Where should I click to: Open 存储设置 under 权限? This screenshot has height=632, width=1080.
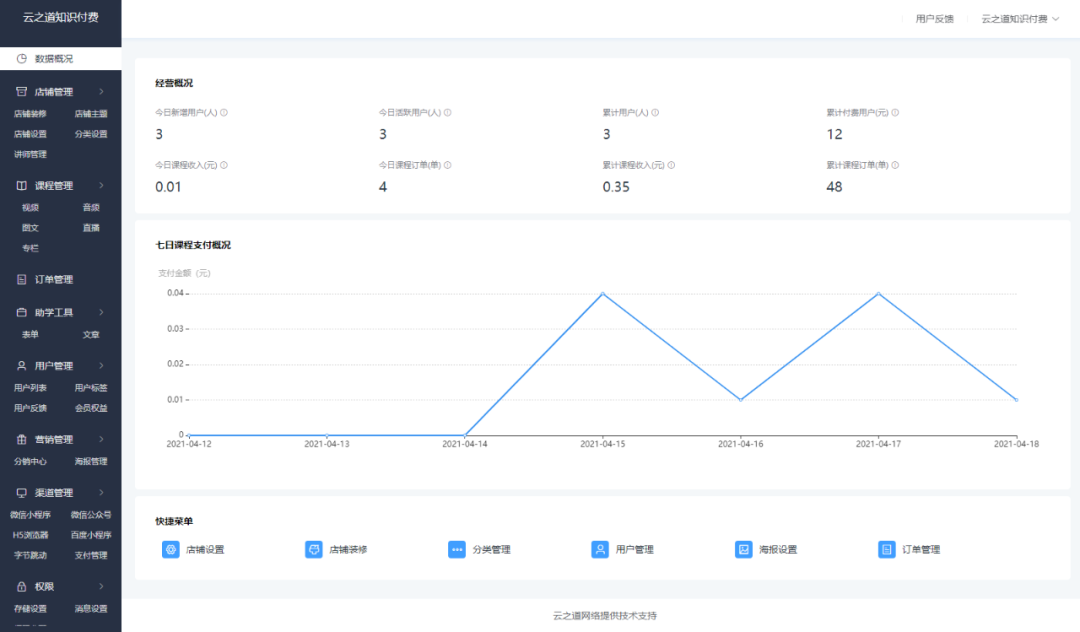point(30,609)
